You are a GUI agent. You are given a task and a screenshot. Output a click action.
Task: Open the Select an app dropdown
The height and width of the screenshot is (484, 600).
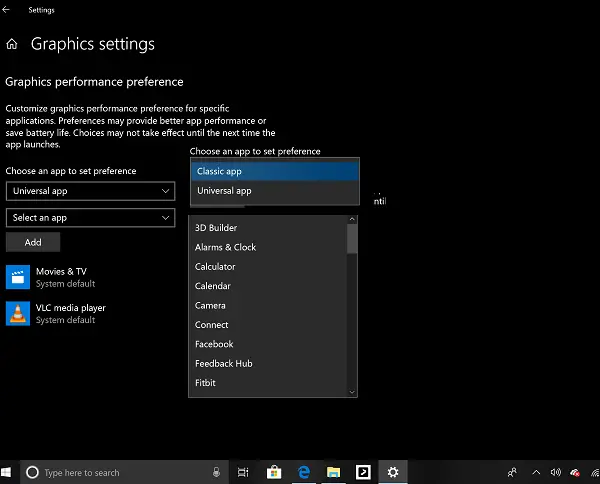[x=90, y=218]
